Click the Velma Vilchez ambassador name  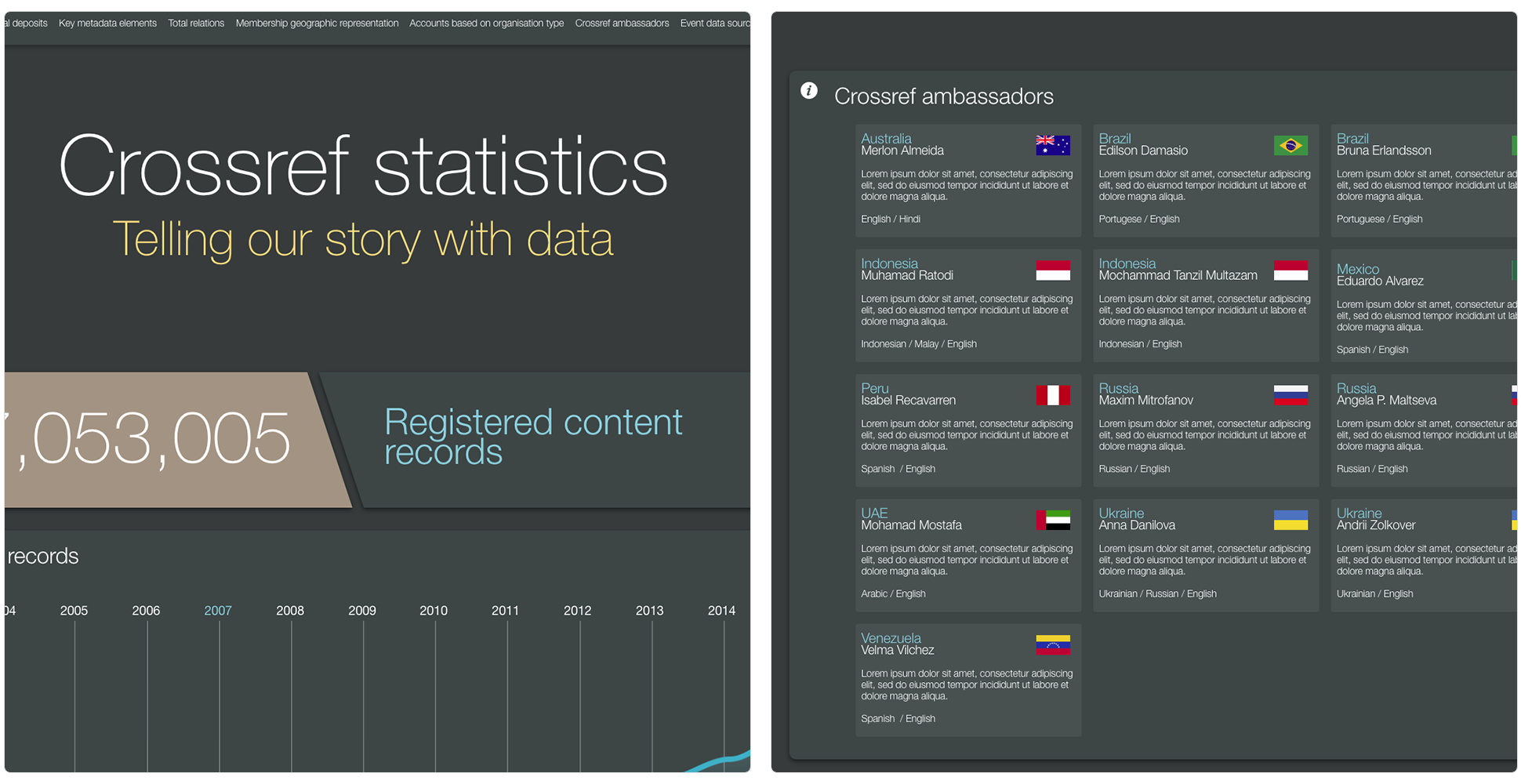pos(897,650)
